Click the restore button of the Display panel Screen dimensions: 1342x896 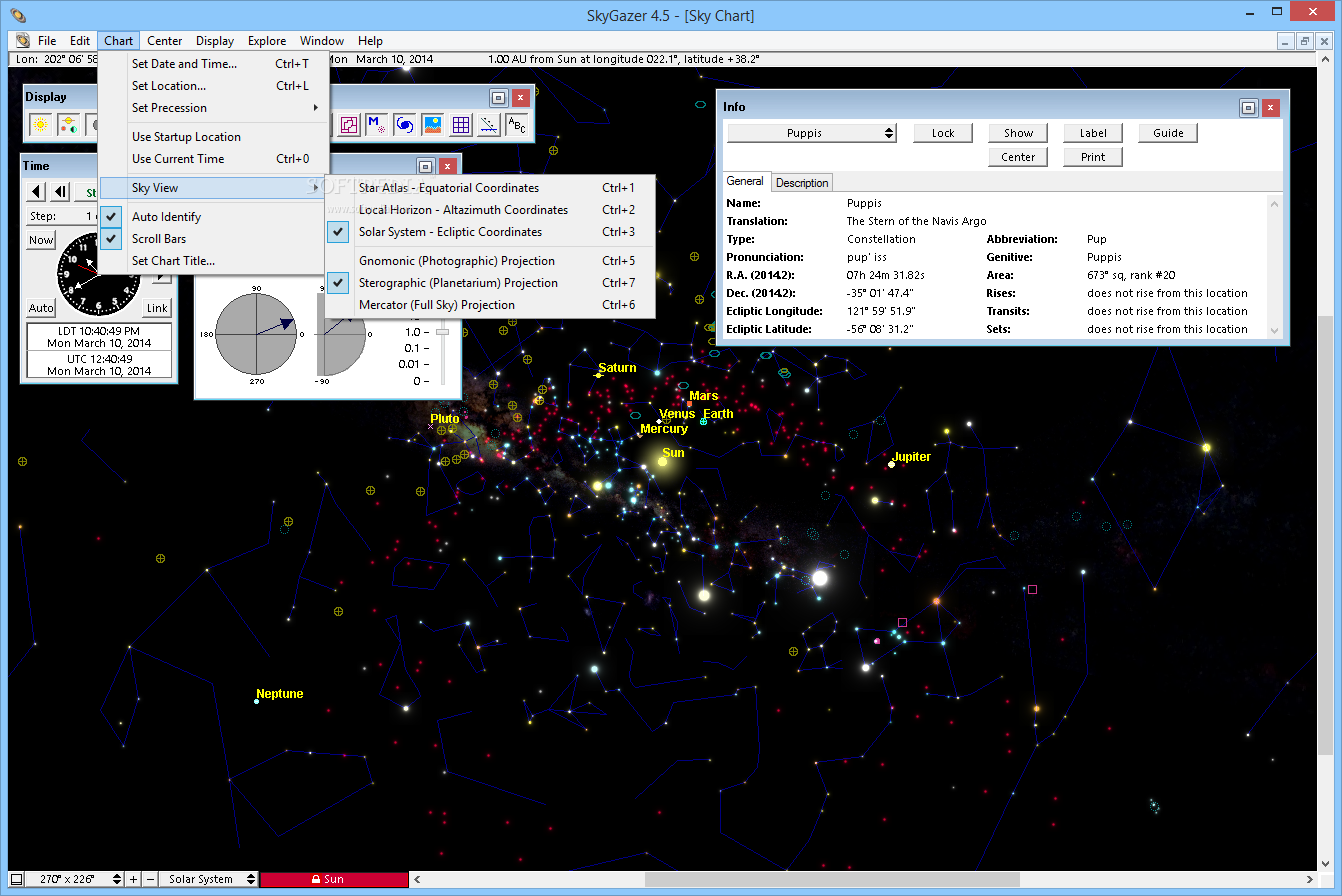[x=498, y=97]
